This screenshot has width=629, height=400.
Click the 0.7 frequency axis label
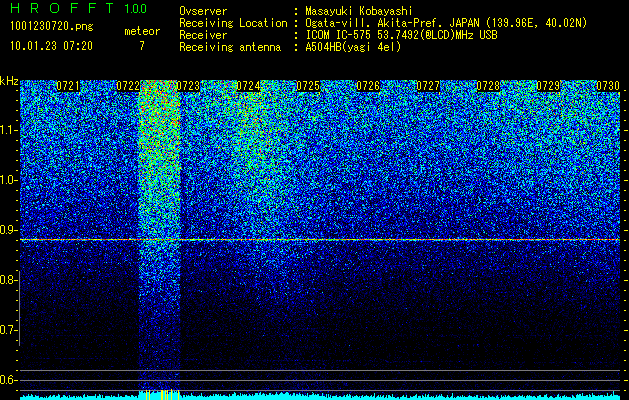point(8,330)
